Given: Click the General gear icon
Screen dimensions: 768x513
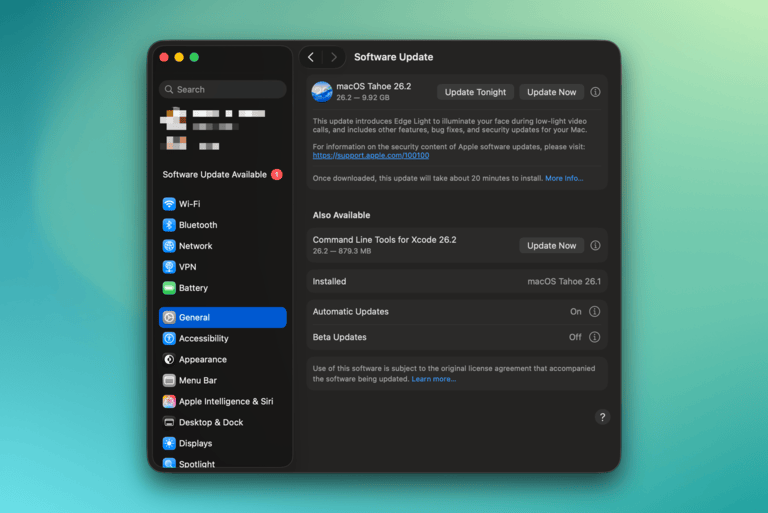Looking at the screenshot, I should 169,318.
